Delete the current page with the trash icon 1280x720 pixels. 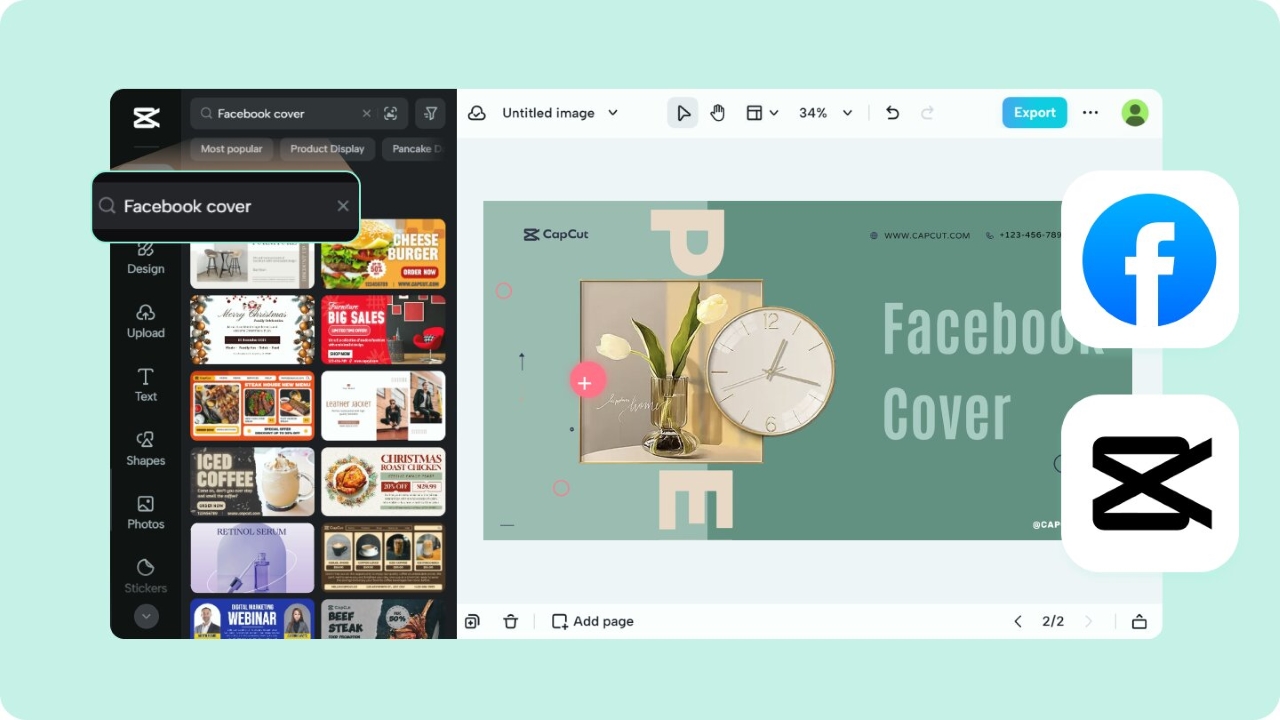point(511,621)
